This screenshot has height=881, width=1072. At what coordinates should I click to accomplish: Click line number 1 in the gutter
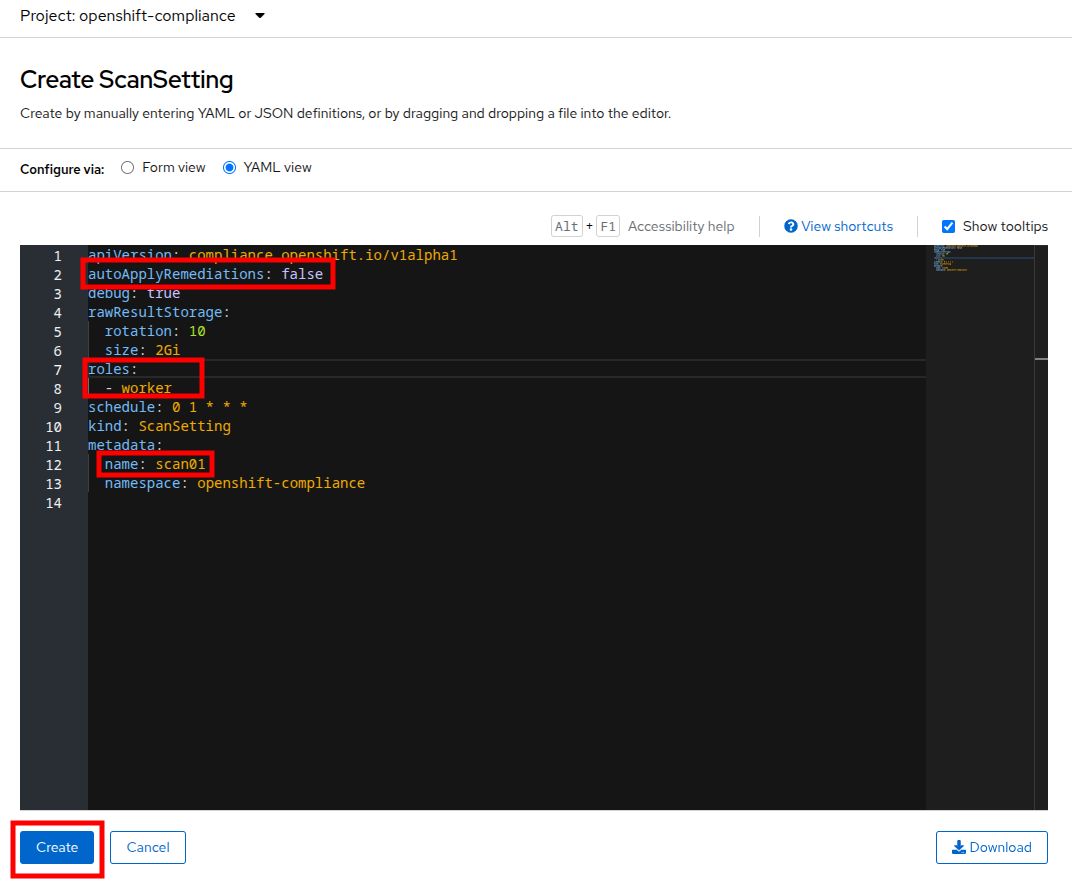(x=57, y=256)
